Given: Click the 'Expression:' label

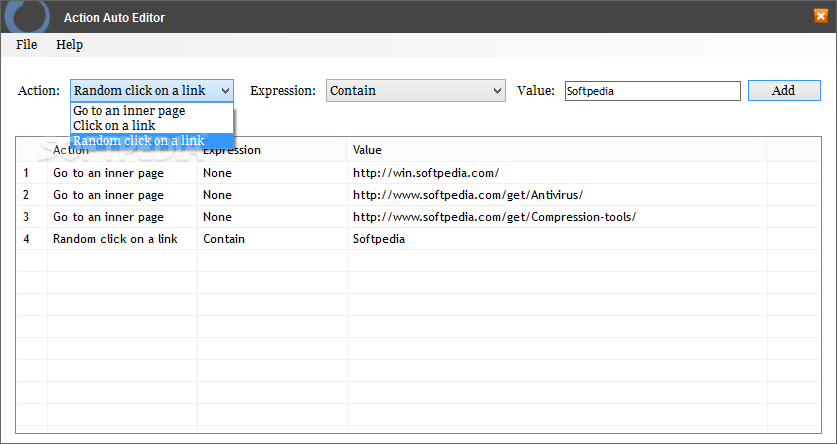Looking at the screenshot, I should 283,91.
